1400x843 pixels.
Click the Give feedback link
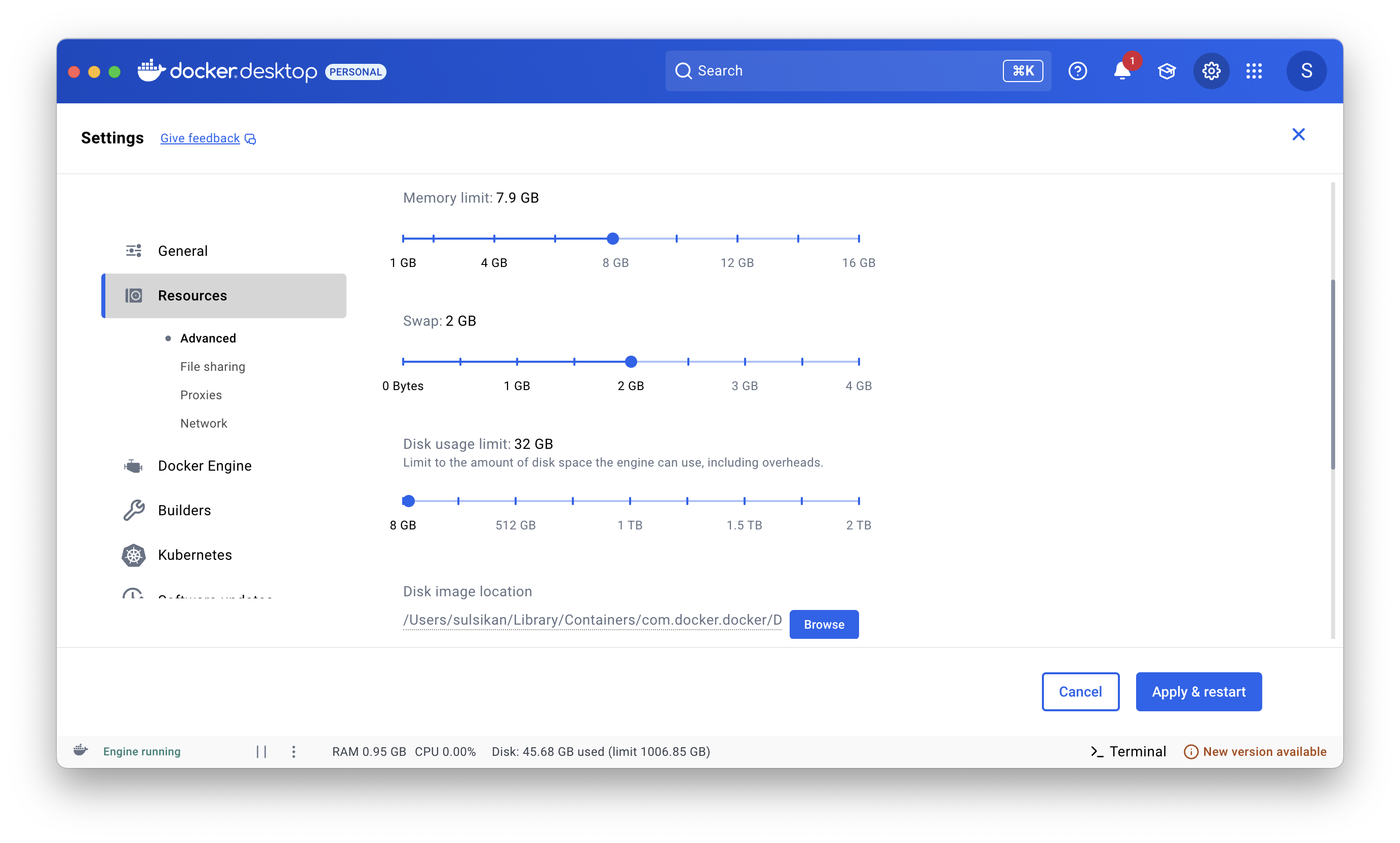click(x=200, y=138)
